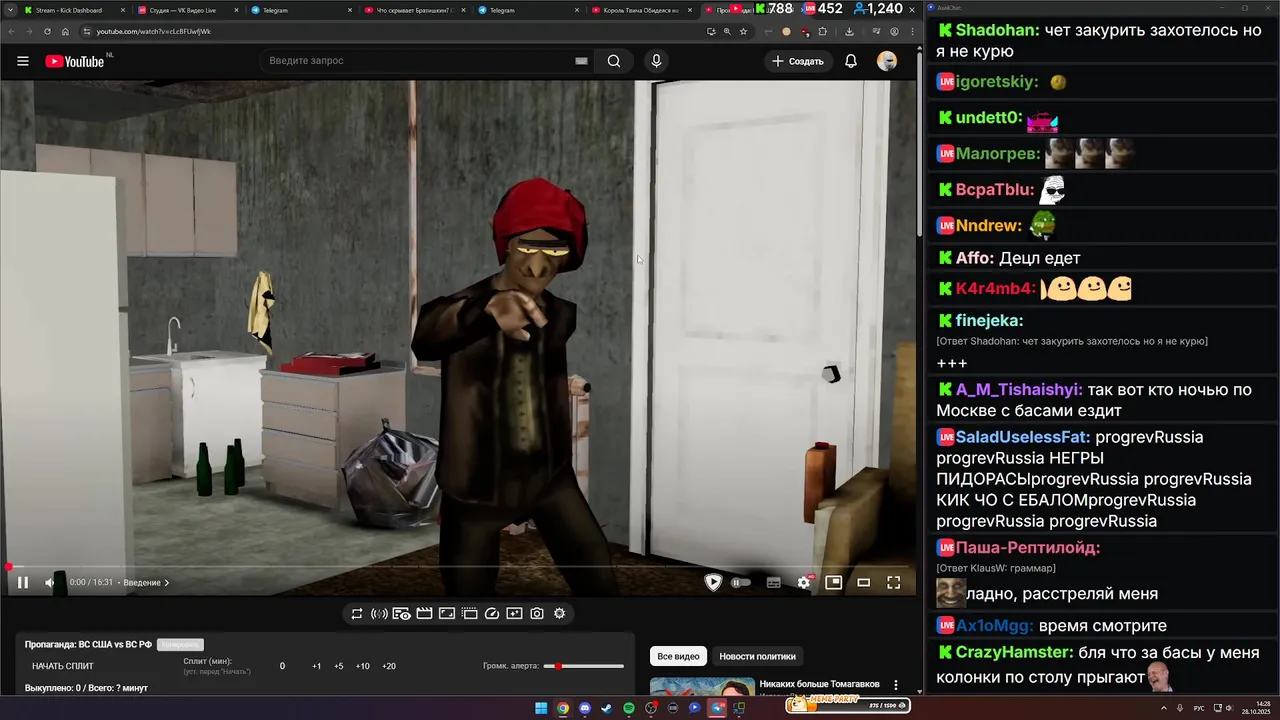Screen dimensions: 1280x720
Task: Click the Shadohan username in chat
Action: tap(997, 30)
